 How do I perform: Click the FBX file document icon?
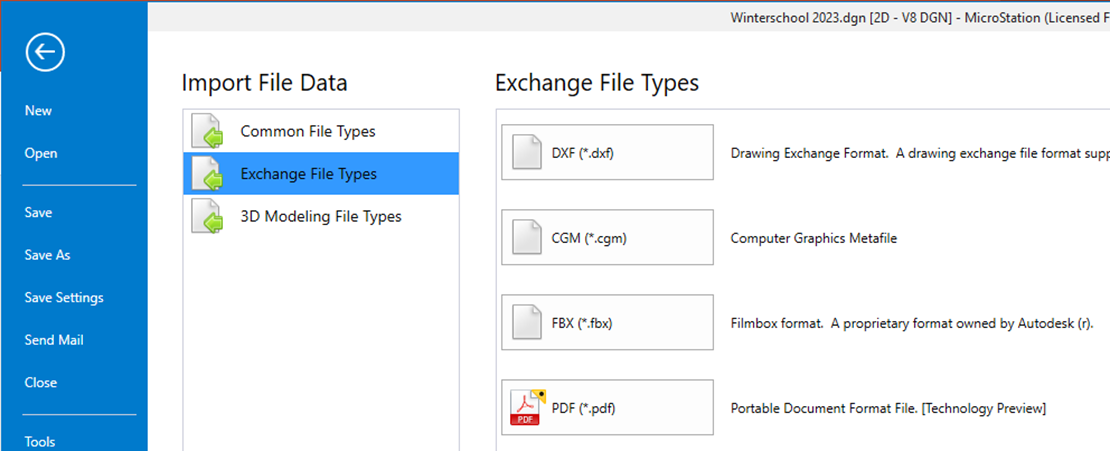coord(526,323)
